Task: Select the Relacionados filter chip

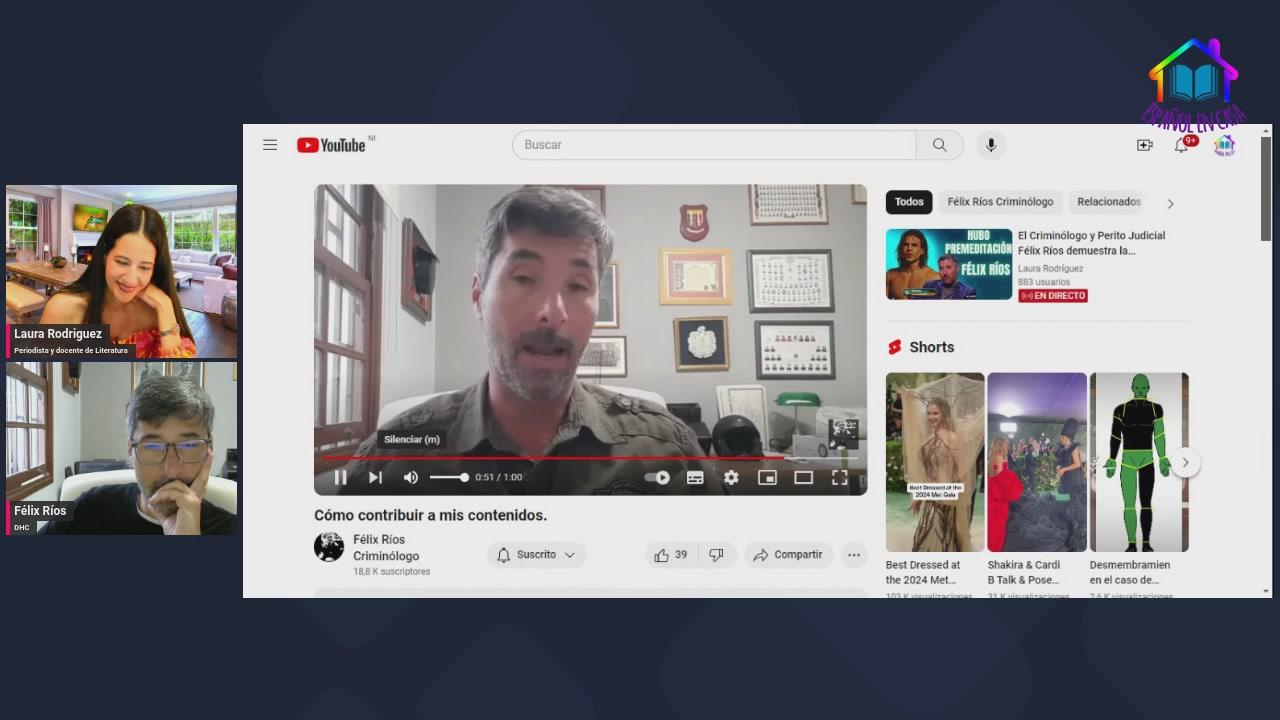Action: coord(1108,202)
